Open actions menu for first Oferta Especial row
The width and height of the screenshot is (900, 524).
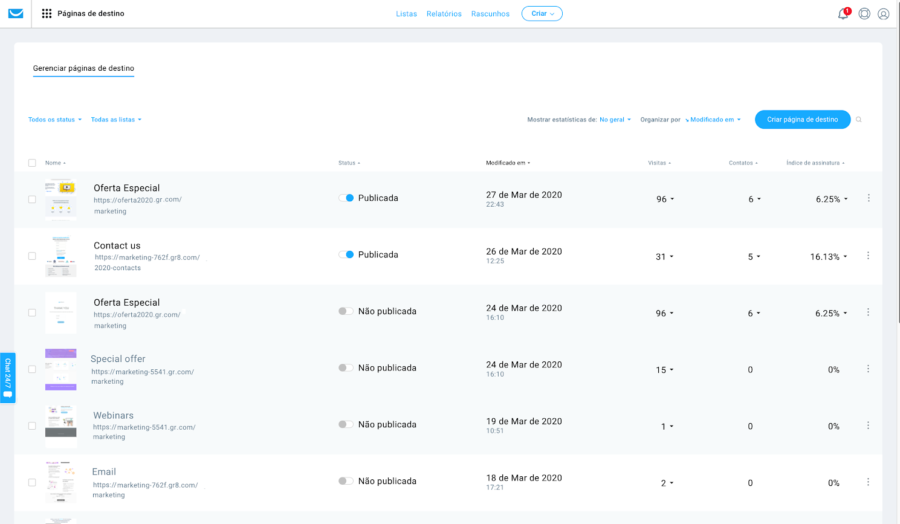868,198
